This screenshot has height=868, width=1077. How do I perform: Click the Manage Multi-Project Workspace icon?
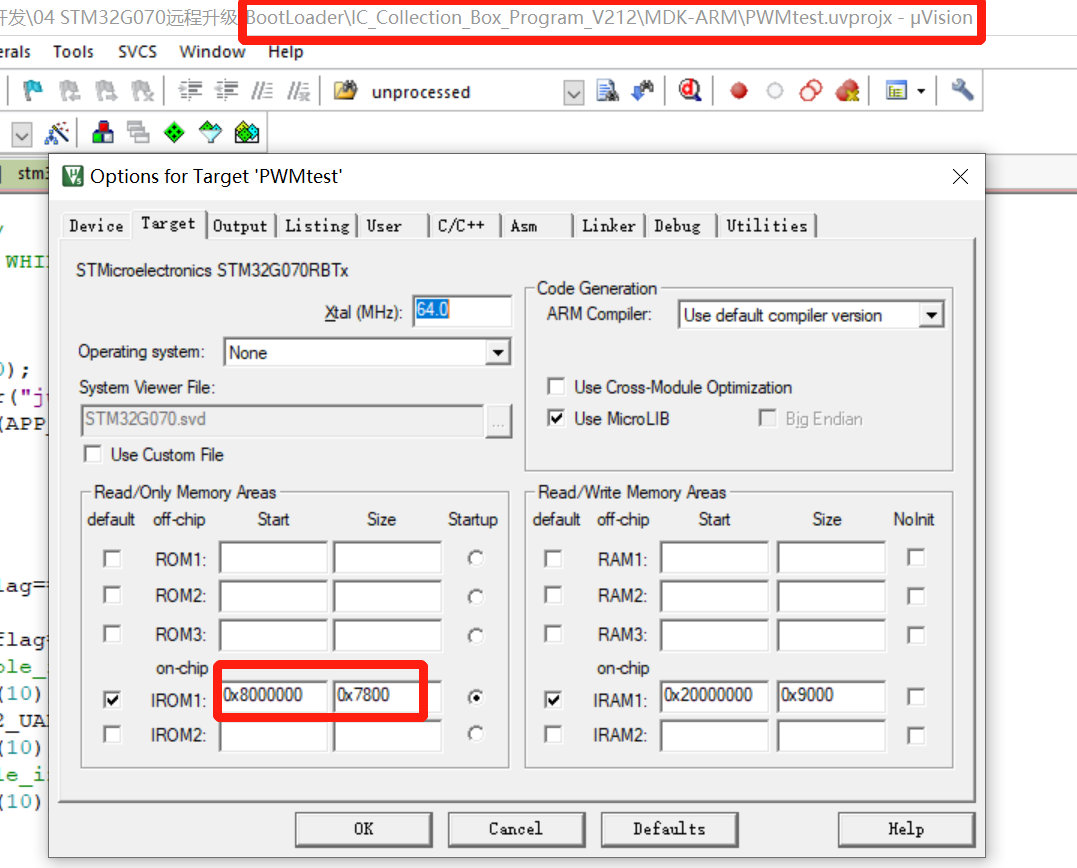pos(138,132)
